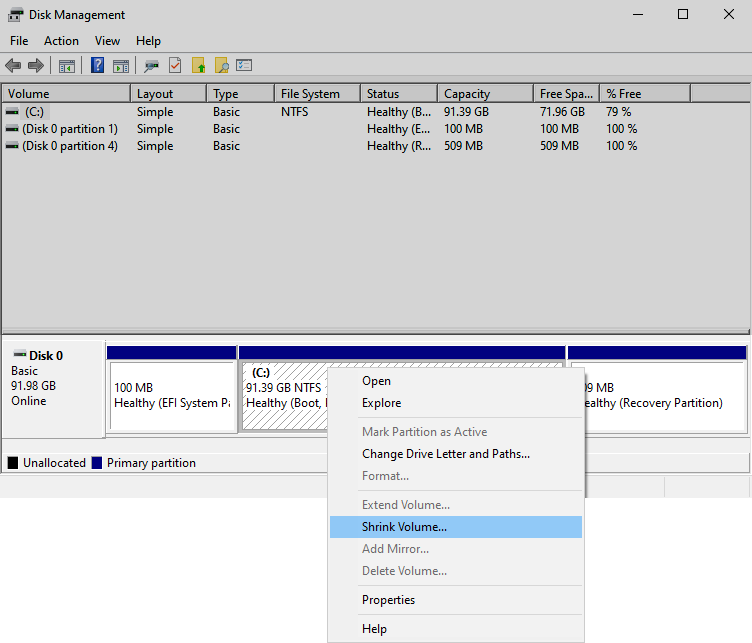Open the View menu

[x=107, y=41]
